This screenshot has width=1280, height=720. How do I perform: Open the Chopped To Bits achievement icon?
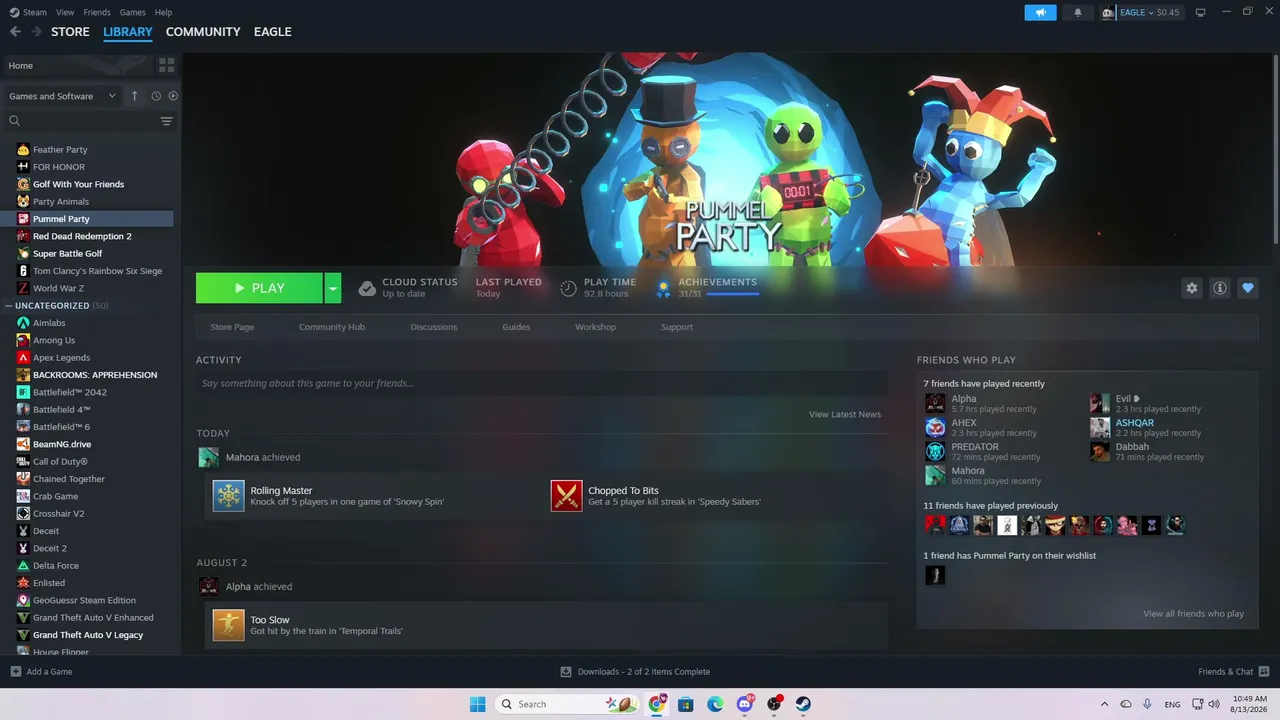pyautogui.click(x=567, y=496)
